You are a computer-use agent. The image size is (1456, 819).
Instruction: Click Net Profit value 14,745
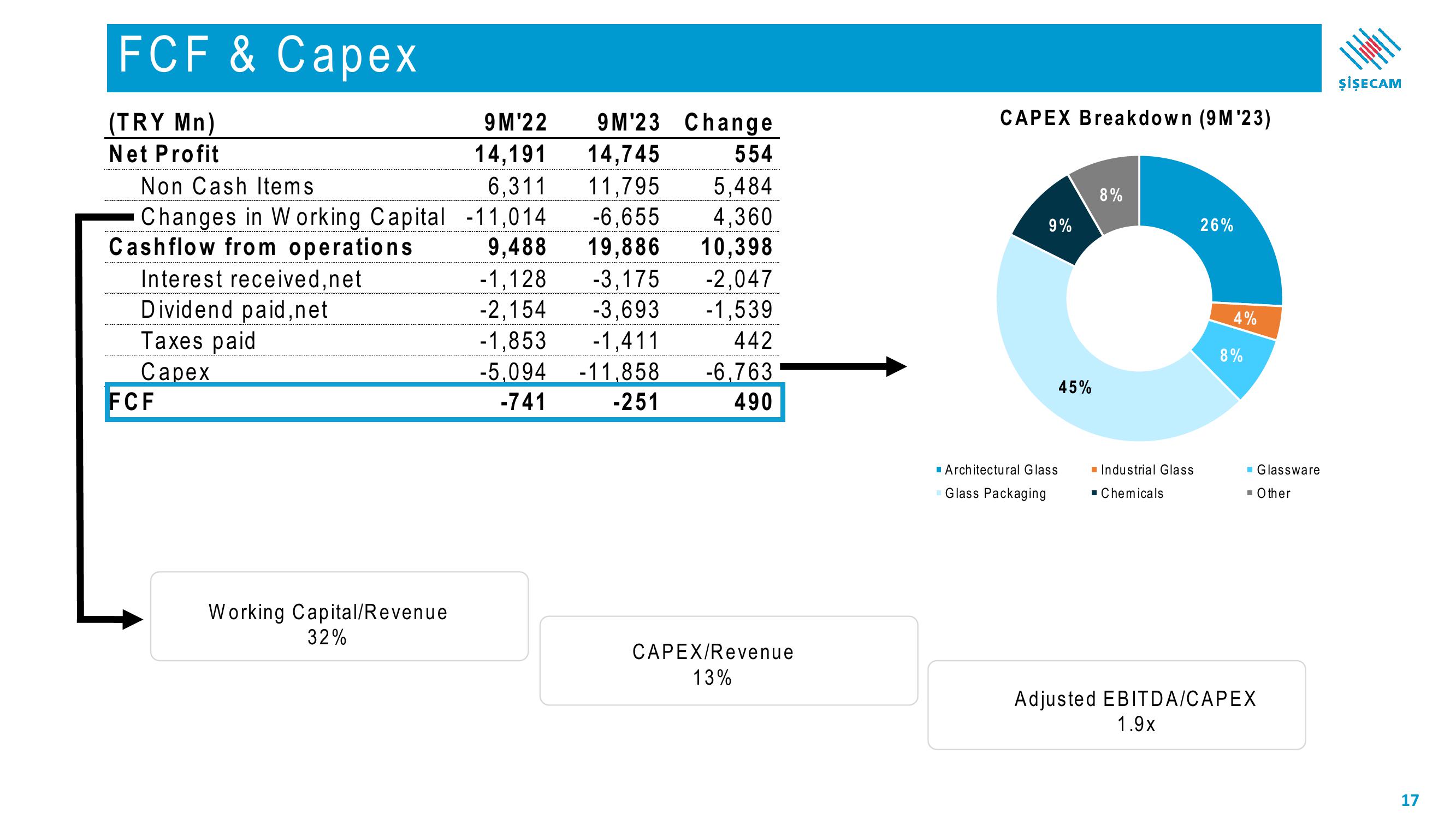[624, 155]
